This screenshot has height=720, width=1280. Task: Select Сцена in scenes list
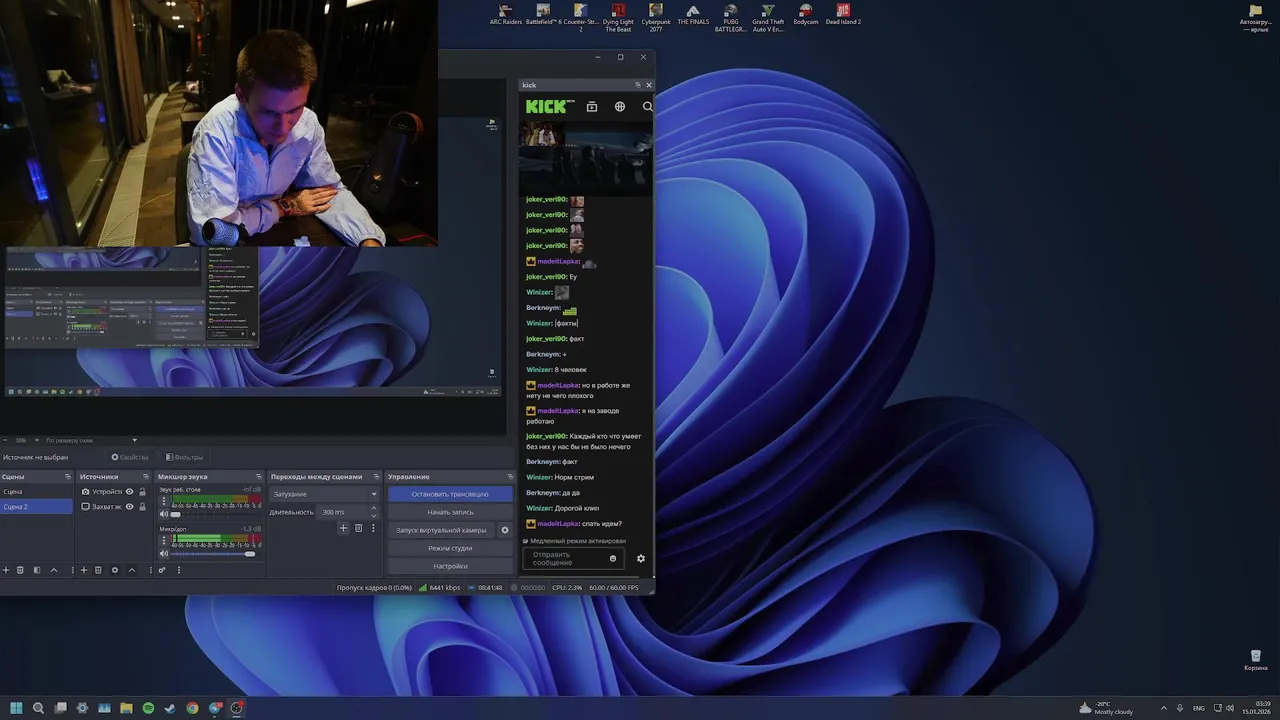click(x=37, y=492)
